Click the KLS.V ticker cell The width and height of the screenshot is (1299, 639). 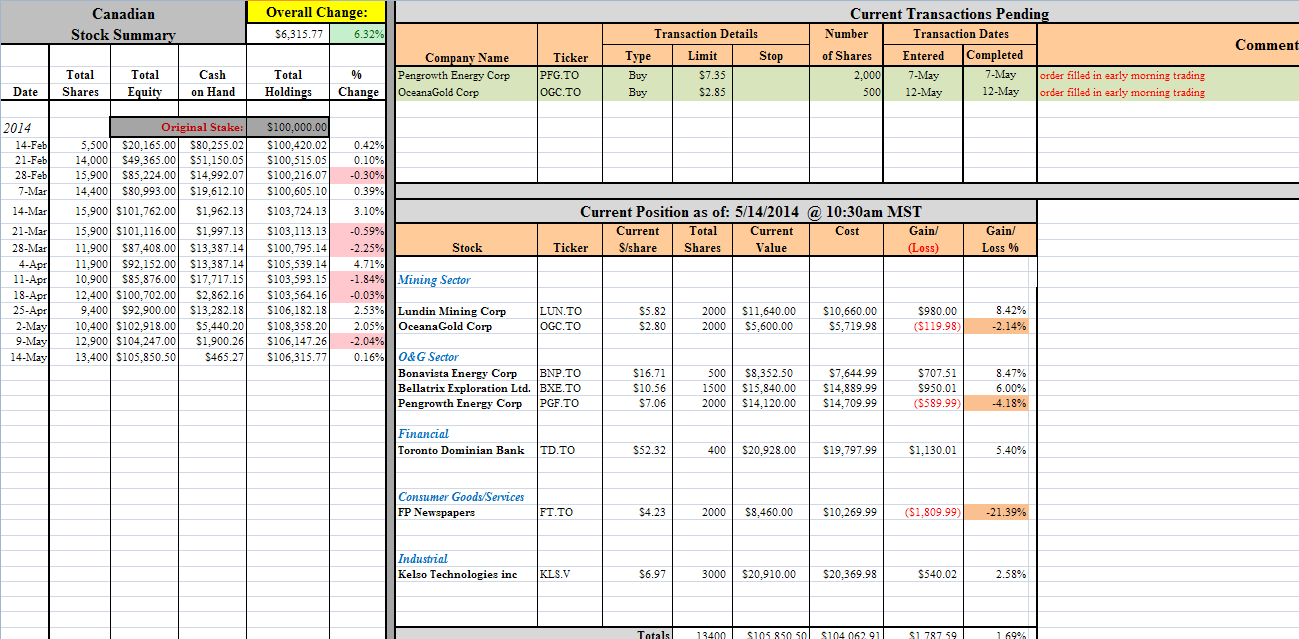[x=570, y=574]
